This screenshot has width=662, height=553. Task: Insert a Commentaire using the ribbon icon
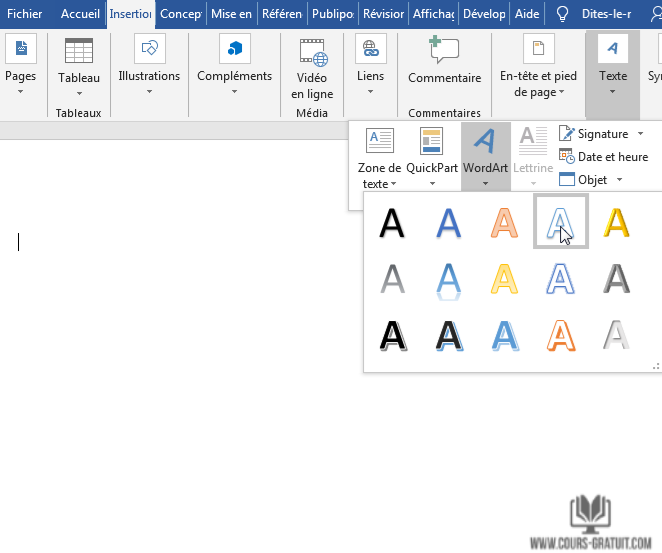[444, 51]
